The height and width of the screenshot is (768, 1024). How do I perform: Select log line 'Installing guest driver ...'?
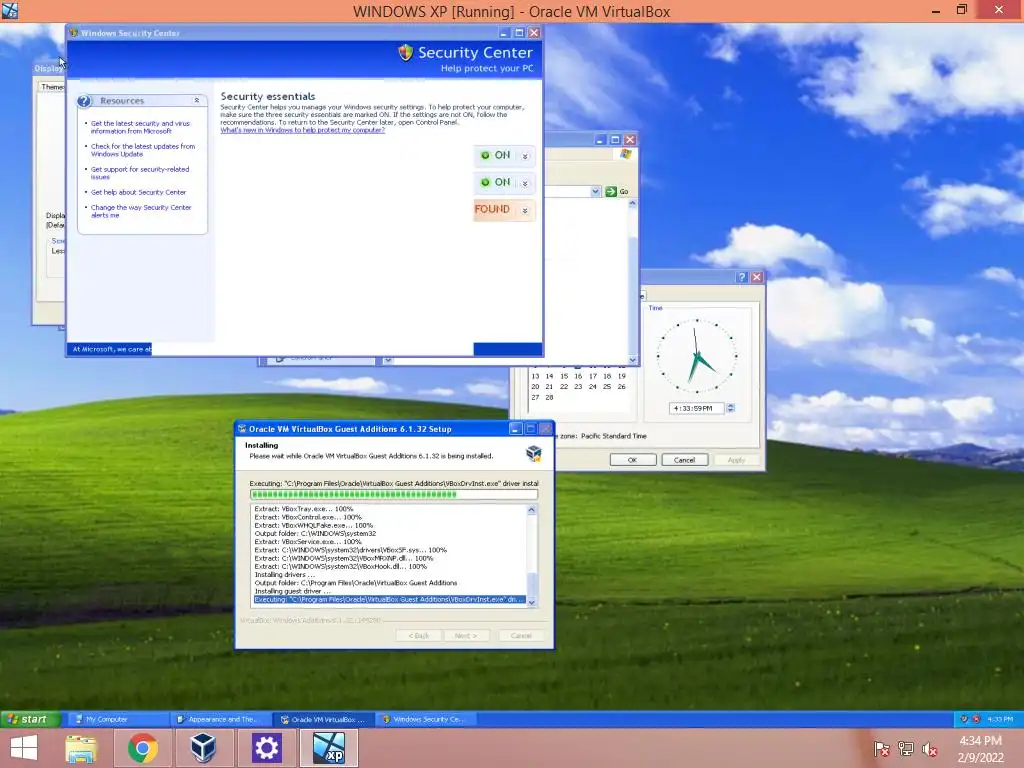pyautogui.click(x=292, y=591)
